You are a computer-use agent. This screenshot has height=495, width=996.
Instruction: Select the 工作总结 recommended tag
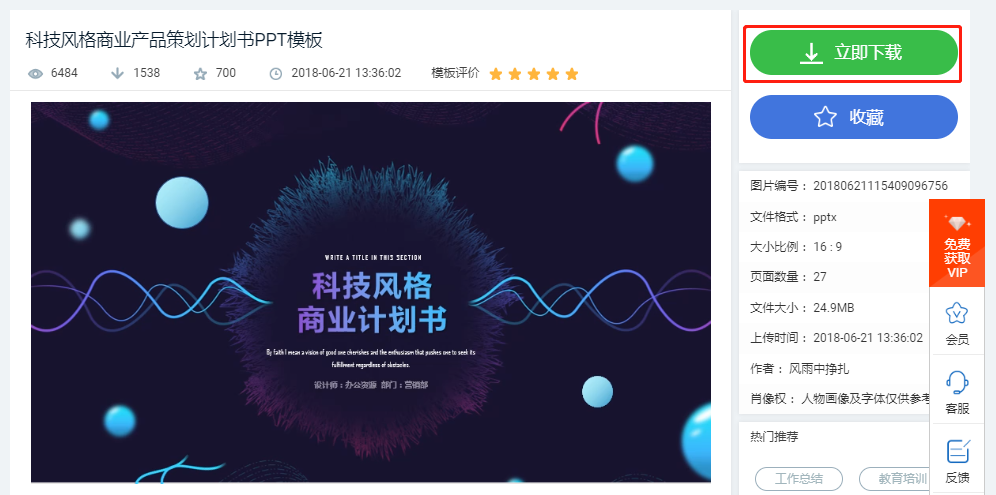(x=798, y=478)
